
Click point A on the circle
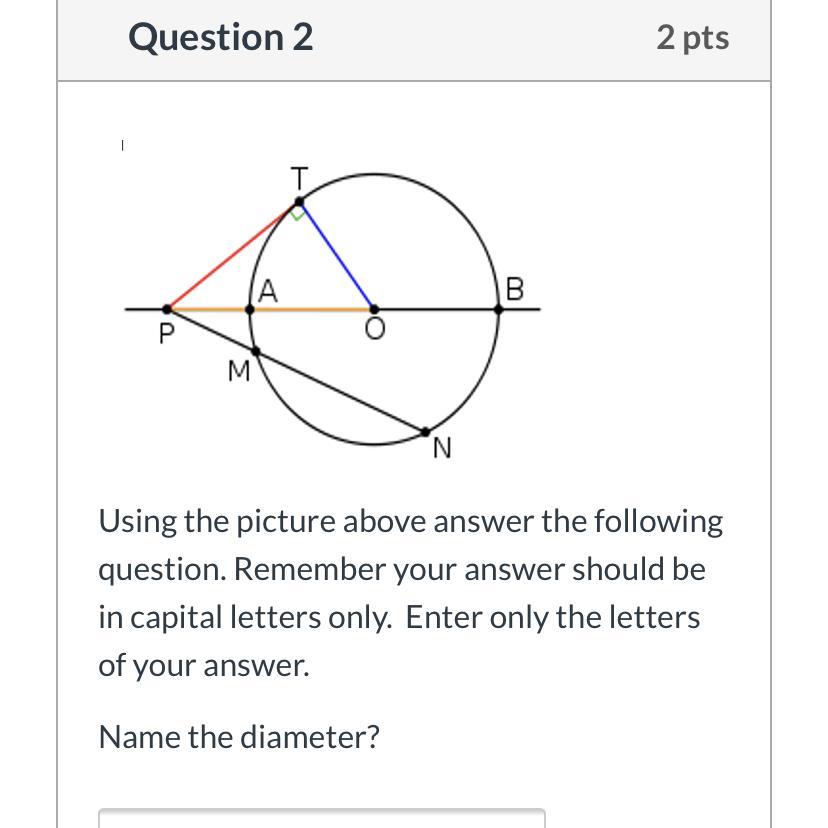click(x=250, y=310)
